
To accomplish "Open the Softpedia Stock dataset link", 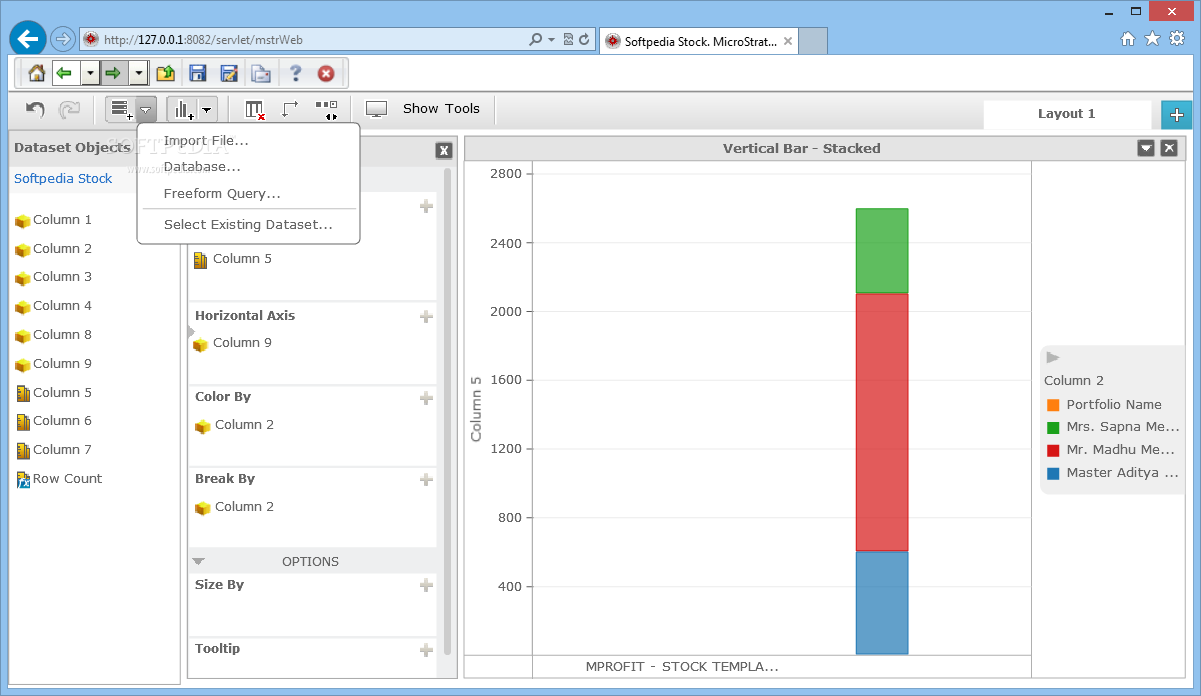I will [x=63, y=179].
